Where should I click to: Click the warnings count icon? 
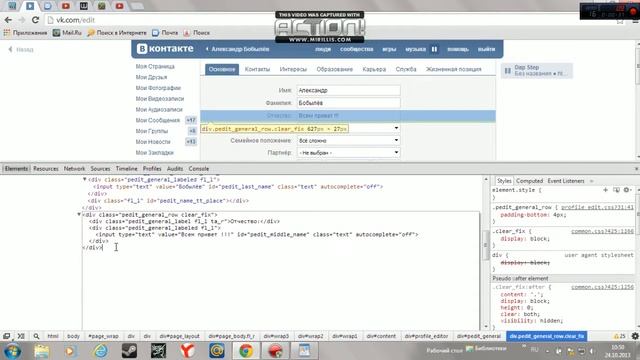point(620,336)
